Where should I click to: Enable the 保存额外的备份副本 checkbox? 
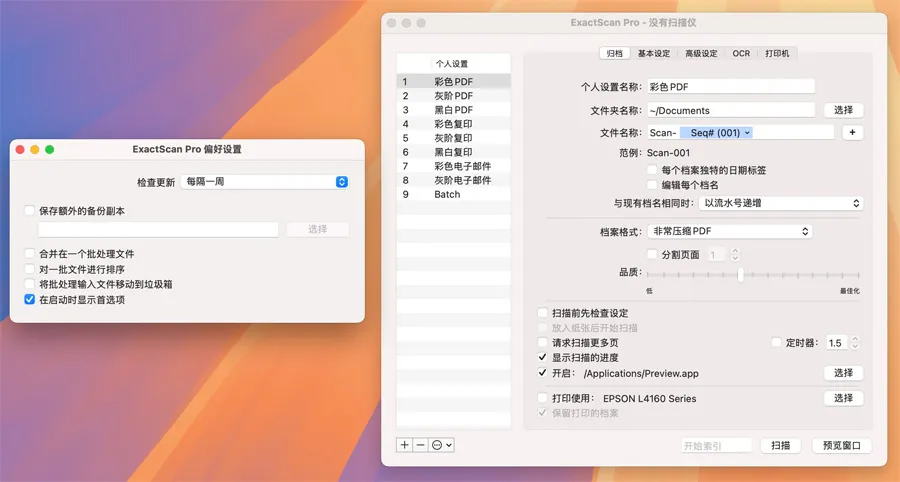click(x=30, y=211)
